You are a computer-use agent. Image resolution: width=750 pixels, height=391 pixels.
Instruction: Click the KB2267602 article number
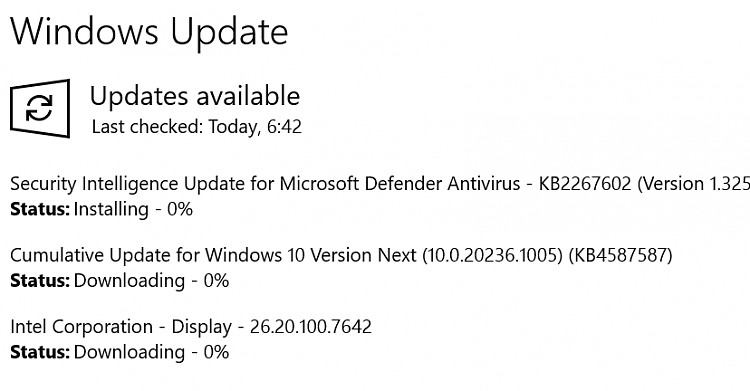[x=585, y=184]
